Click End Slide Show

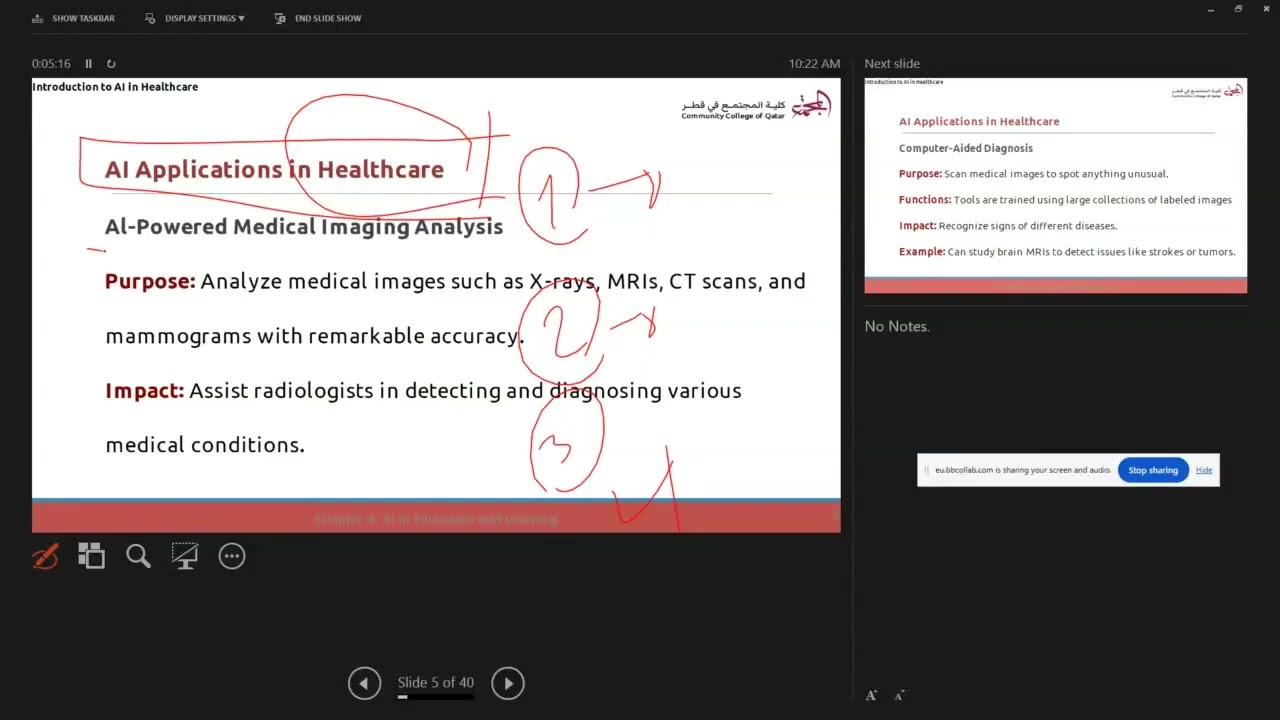point(318,18)
